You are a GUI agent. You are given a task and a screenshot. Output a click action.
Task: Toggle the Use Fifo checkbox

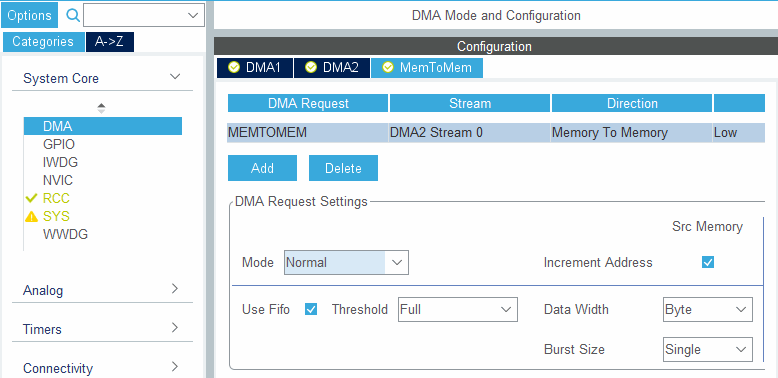[311, 310]
